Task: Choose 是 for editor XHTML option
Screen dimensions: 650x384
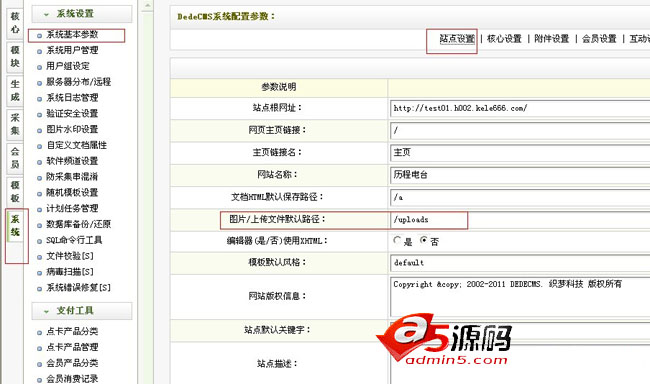Action: (397, 240)
